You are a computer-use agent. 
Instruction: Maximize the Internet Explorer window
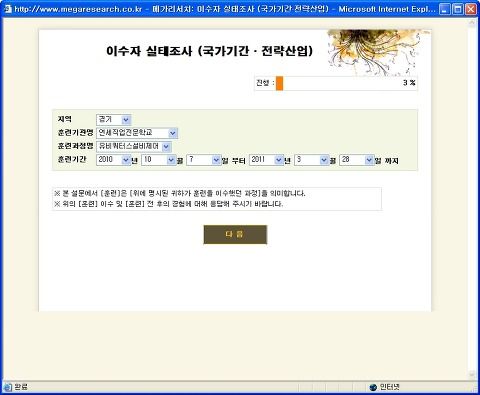(x=458, y=9)
